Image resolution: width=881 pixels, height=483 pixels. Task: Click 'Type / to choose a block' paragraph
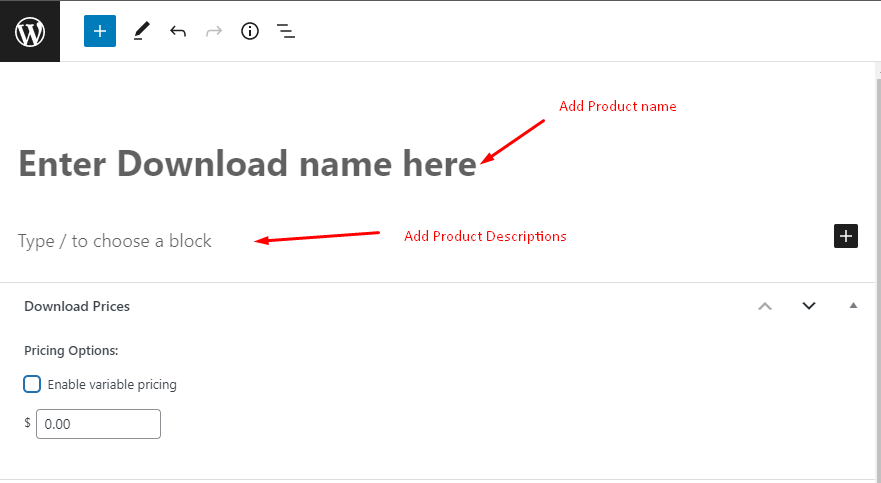(115, 241)
